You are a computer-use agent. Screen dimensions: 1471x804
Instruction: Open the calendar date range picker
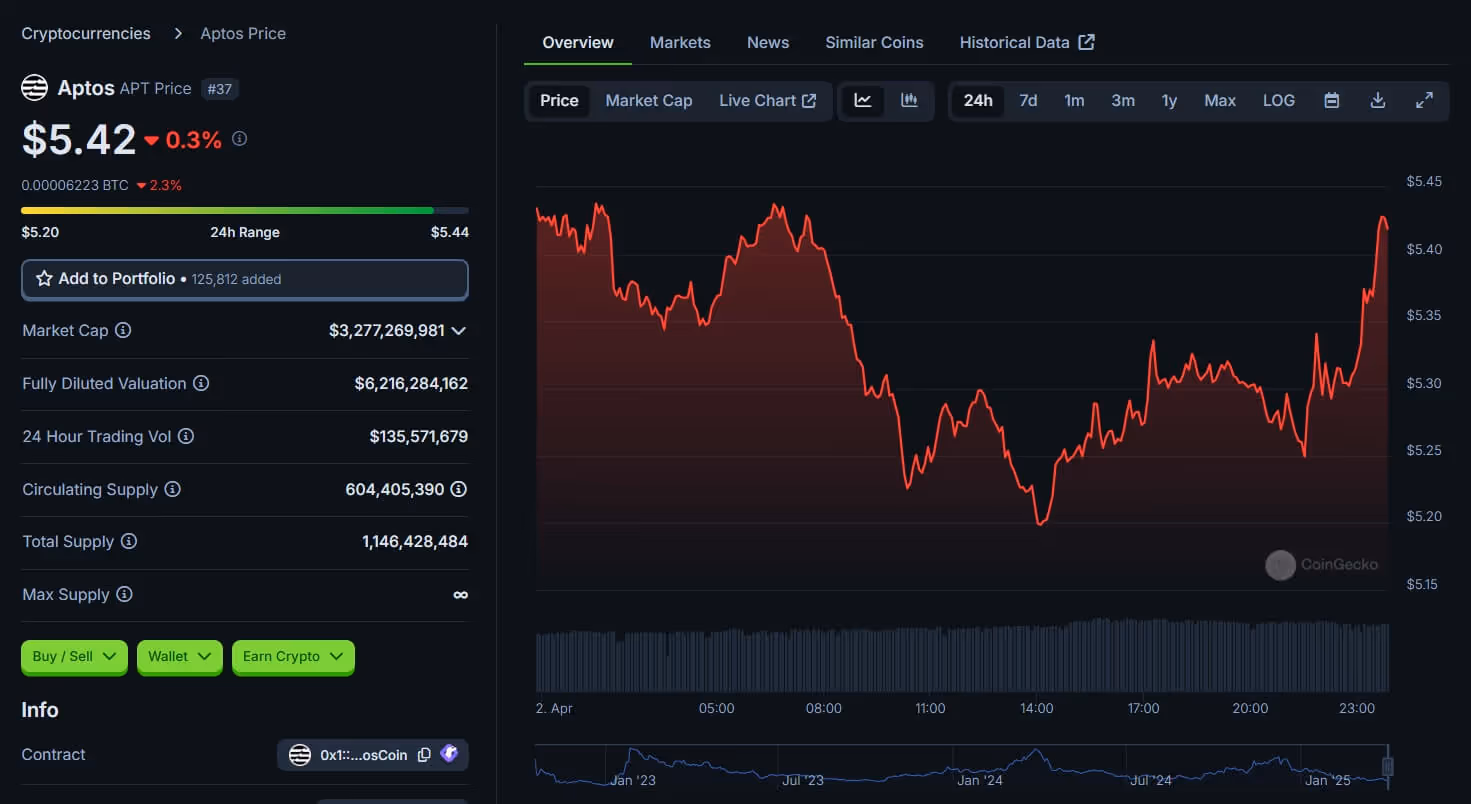click(1332, 100)
